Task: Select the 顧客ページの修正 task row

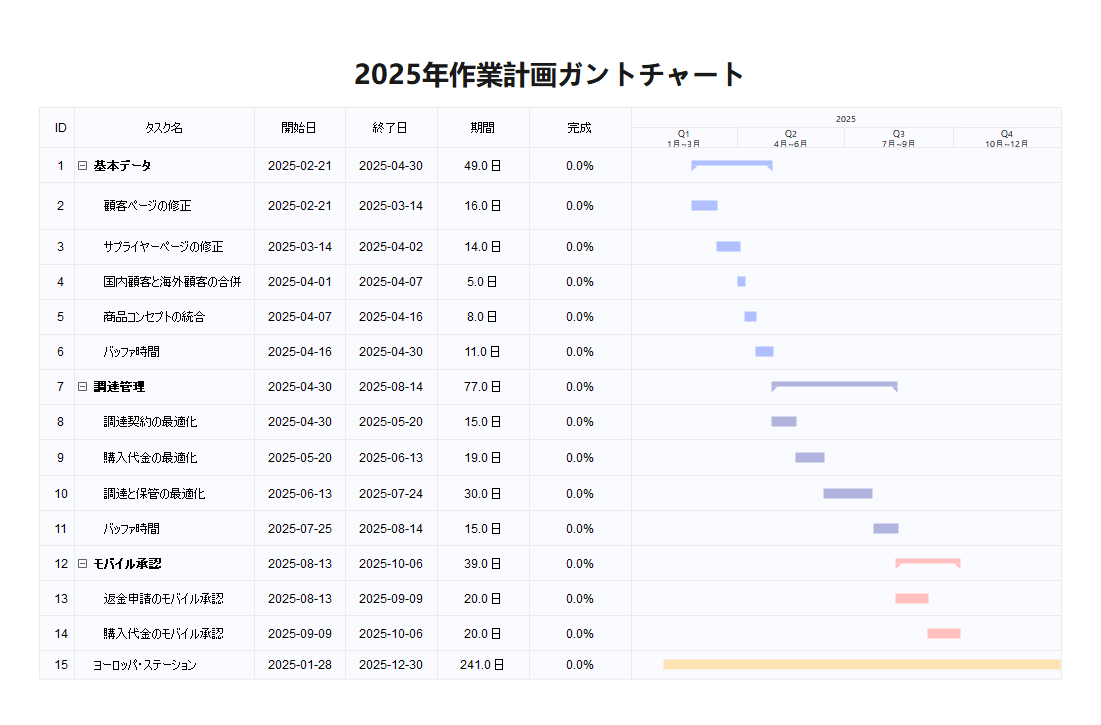Action: [x=147, y=206]
